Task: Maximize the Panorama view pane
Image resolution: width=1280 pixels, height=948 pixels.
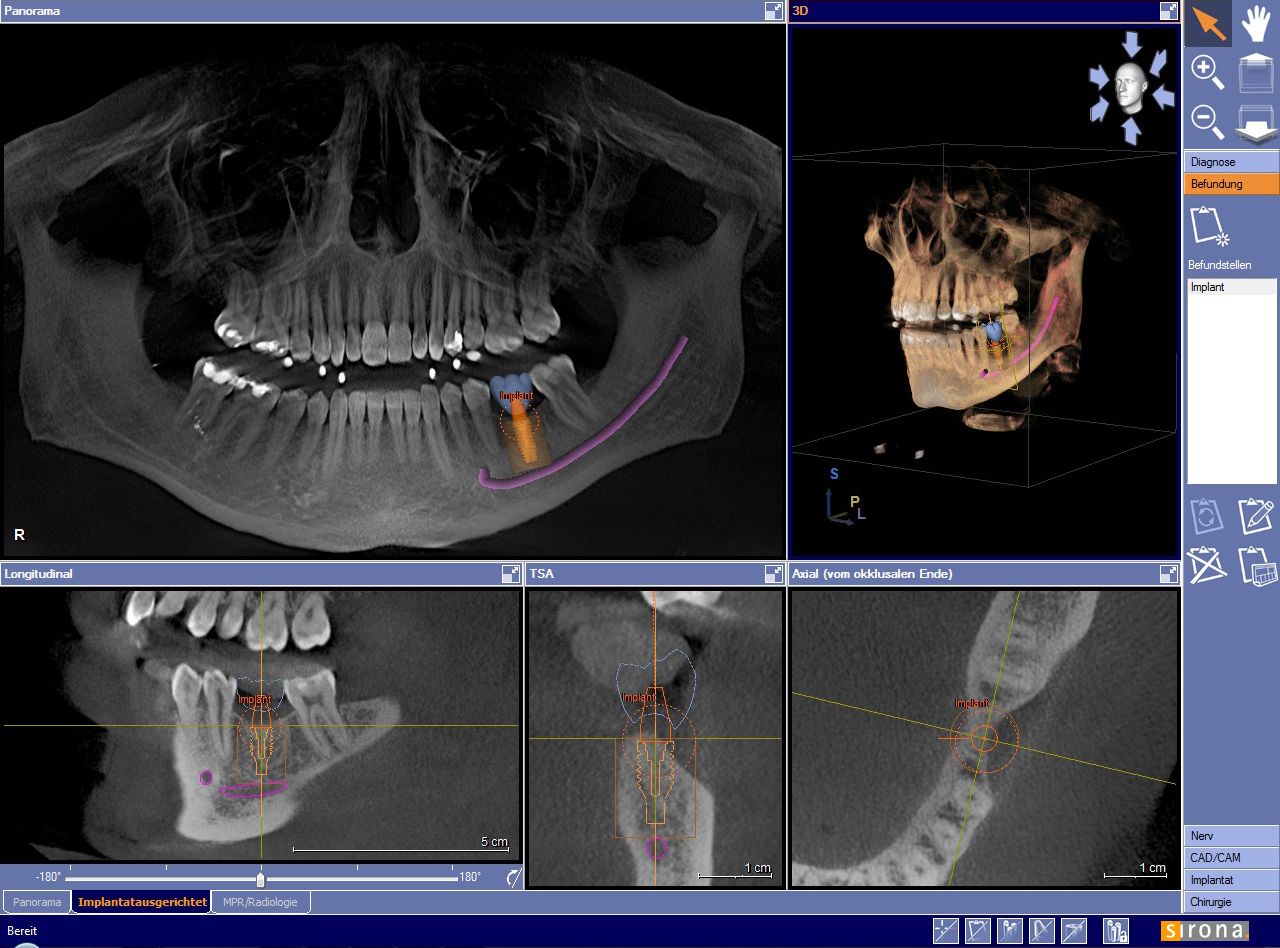Action: pos(773,11)
